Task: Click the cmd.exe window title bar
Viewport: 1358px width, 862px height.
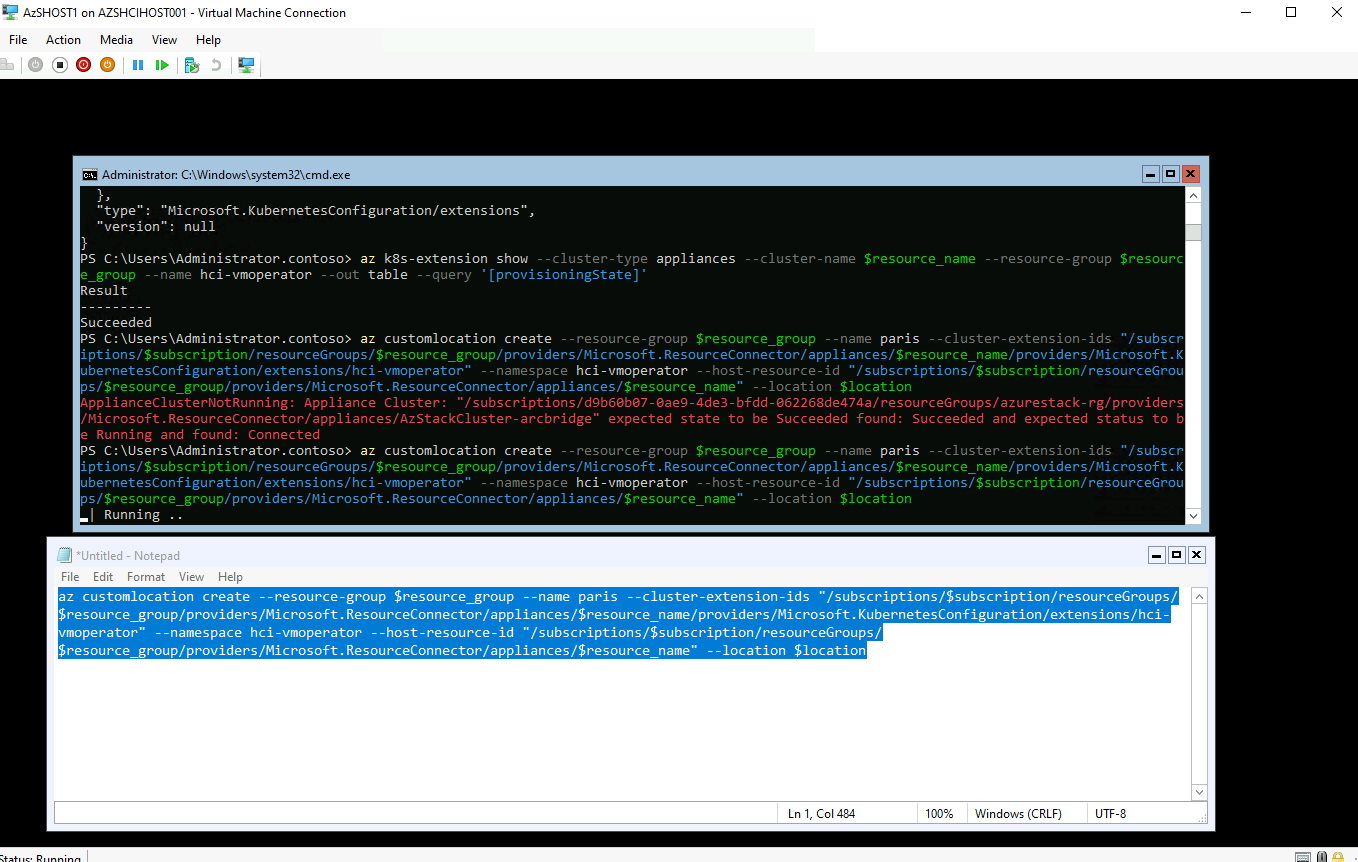Action: [x=640, y=174]
